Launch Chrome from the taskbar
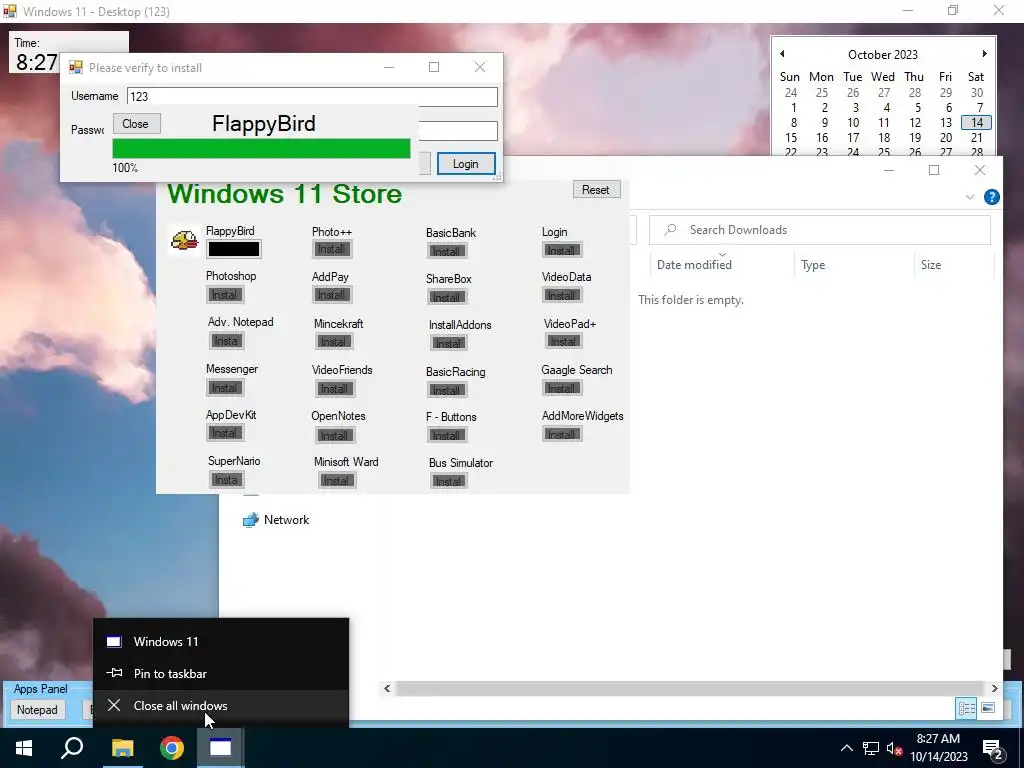1024x768 pixels. (x=172, y=748)
